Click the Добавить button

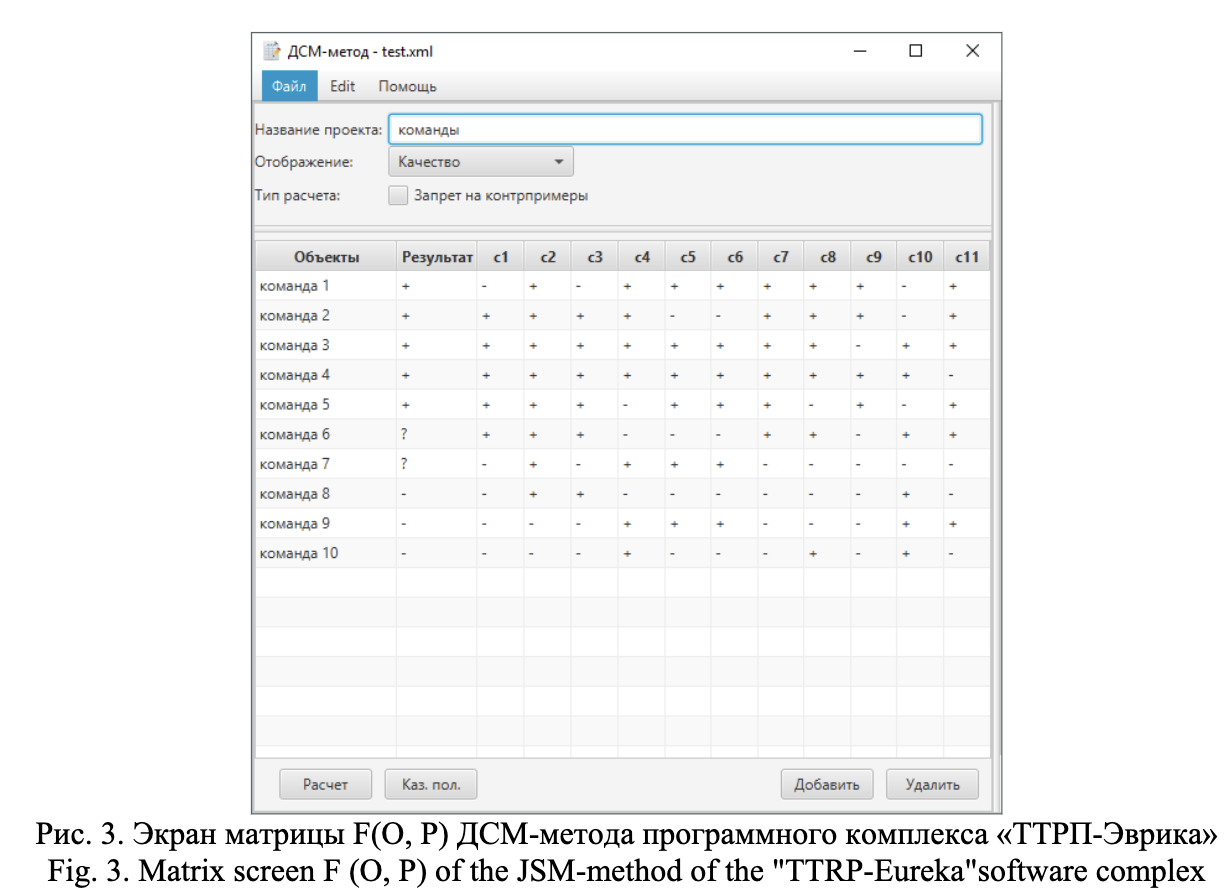point(826,784)
